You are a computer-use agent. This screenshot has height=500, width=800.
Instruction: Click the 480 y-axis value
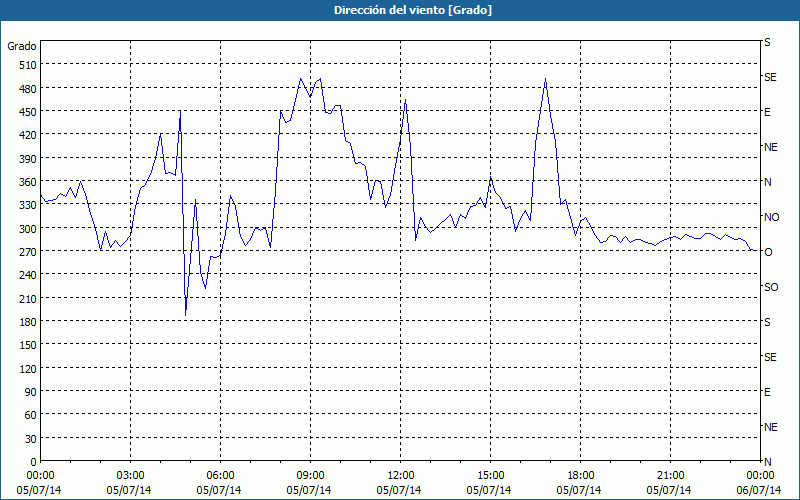point(28,88)
